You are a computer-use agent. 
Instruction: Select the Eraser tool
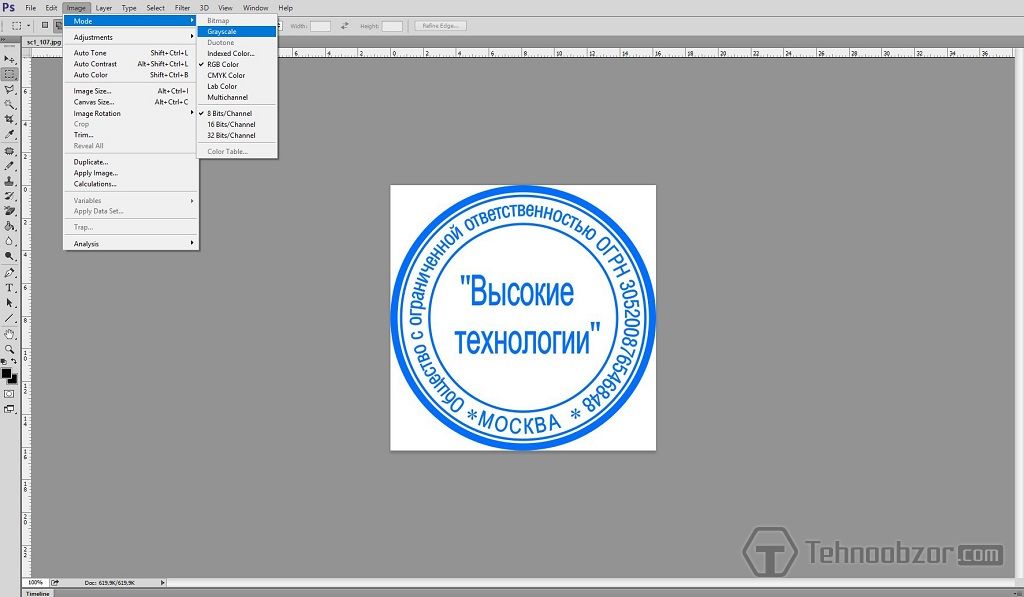[x=9, y=211]
